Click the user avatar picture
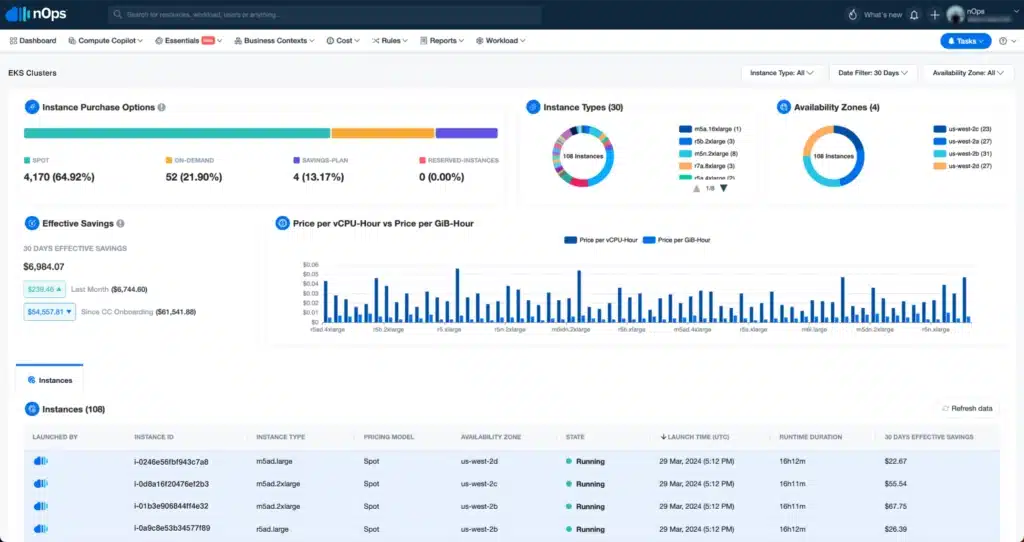 pos(955,14)
